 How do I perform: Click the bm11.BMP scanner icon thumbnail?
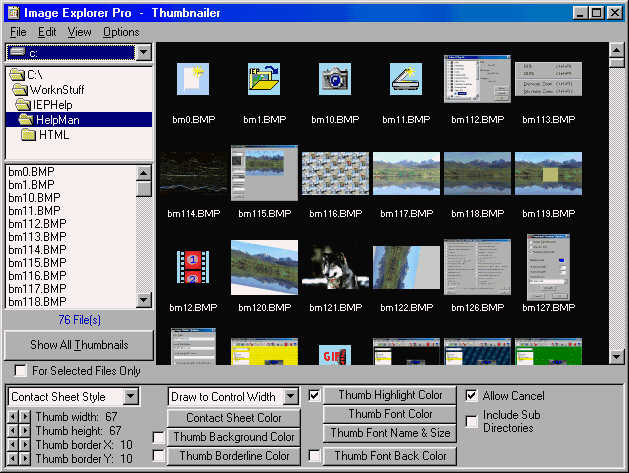tap(406, 79)
